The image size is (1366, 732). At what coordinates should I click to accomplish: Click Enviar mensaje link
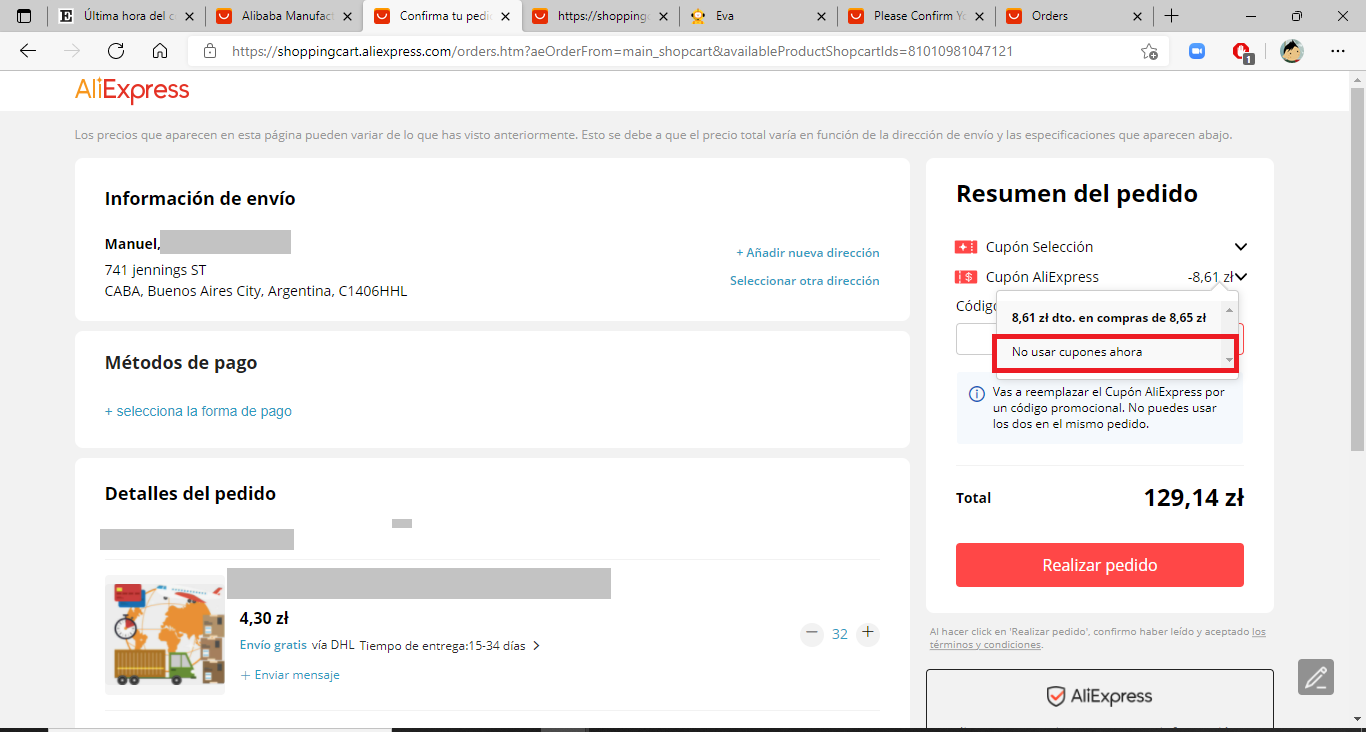pyautogui.click(x=290, y=675)
